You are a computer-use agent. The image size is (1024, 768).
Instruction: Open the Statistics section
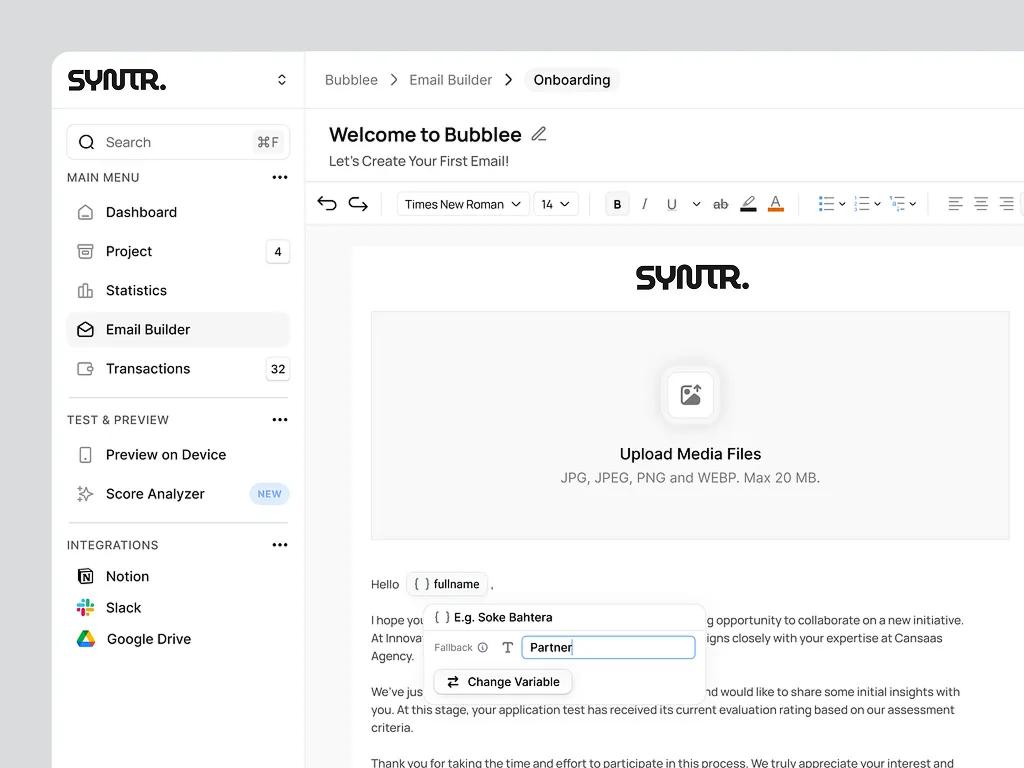coord(136,290)
